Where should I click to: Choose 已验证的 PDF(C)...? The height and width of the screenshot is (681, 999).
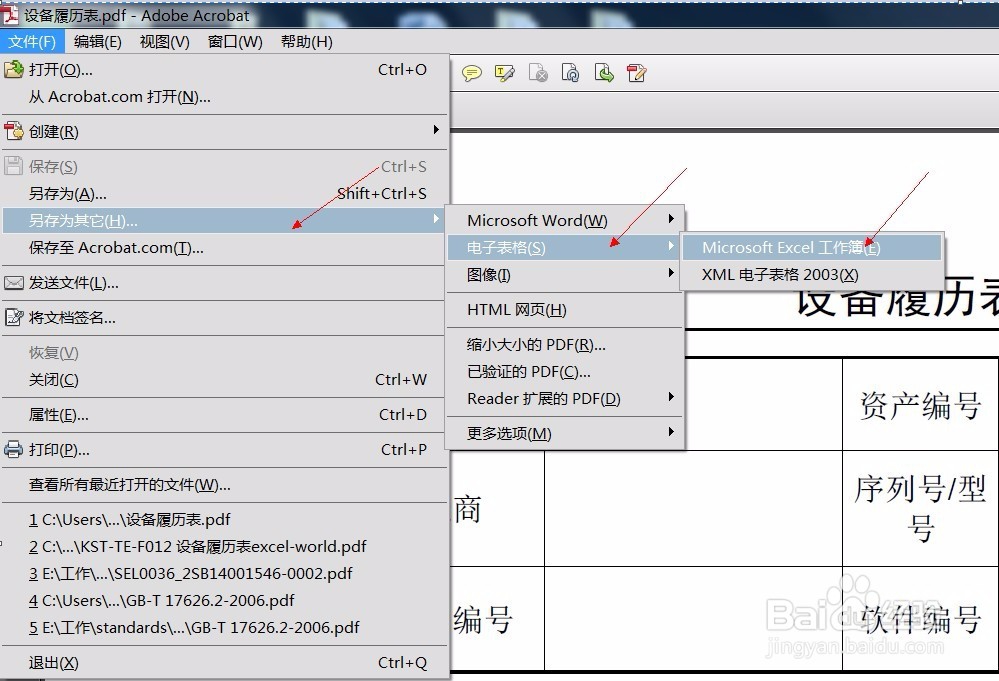[565, 371]
